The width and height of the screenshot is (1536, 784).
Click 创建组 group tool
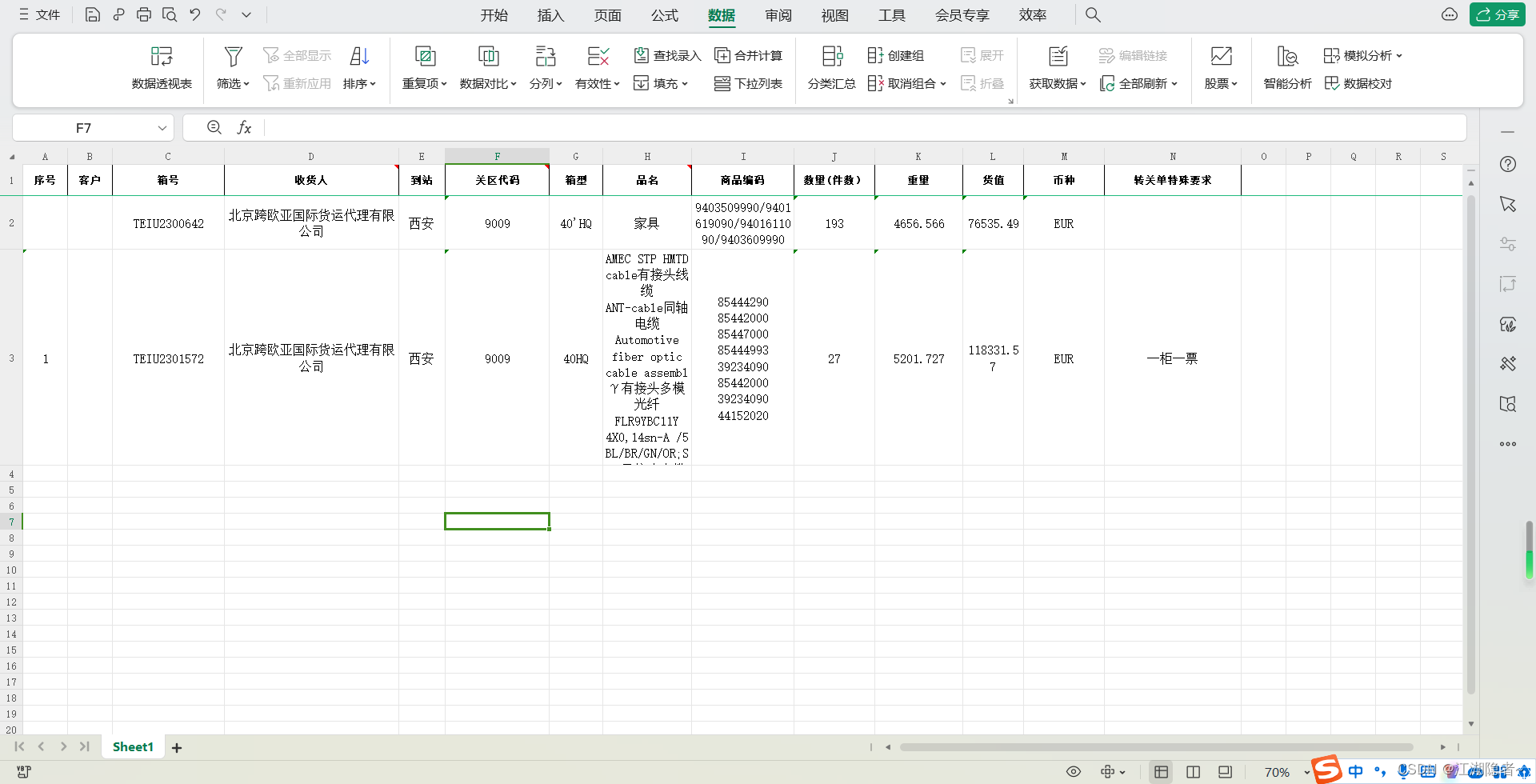(896, 55)
